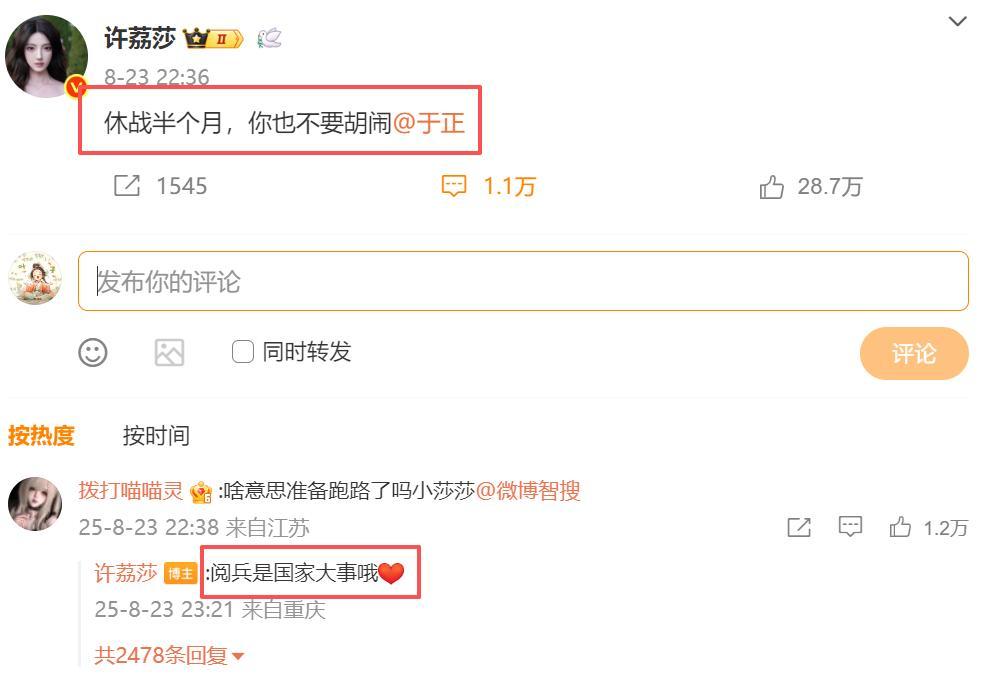Click the dove badge icon next to username
Image resolution: width=987 pixels, height=678 pixels.
(x=269, y=38)
